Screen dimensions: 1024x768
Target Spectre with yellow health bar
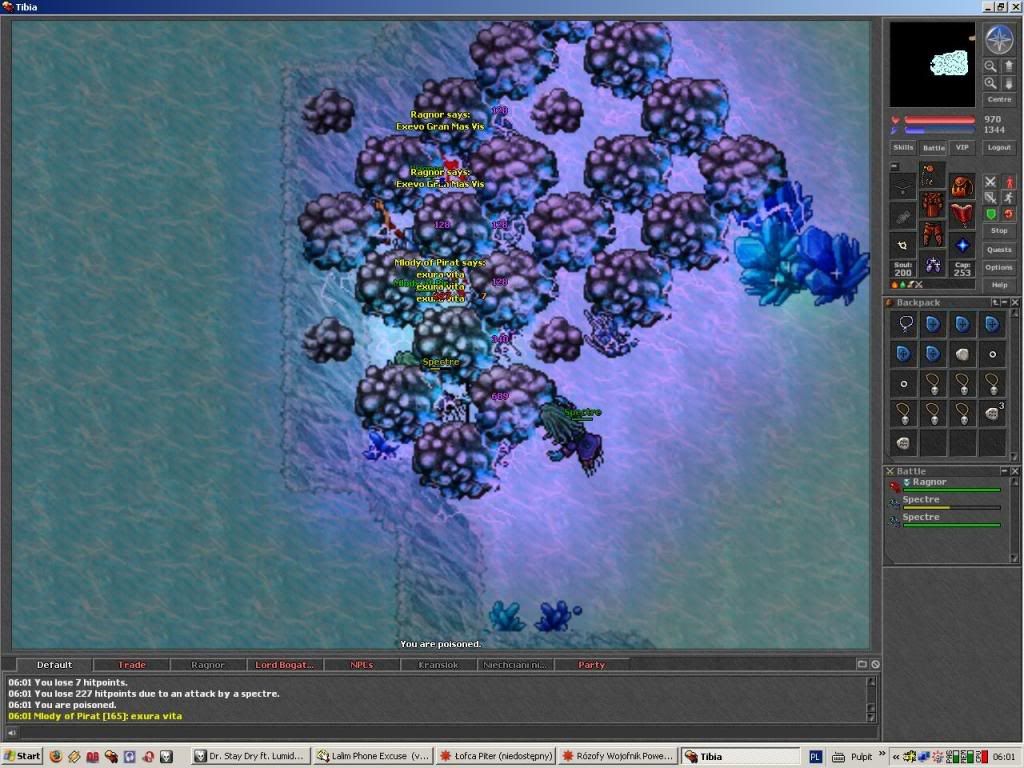tap(945, 503)
